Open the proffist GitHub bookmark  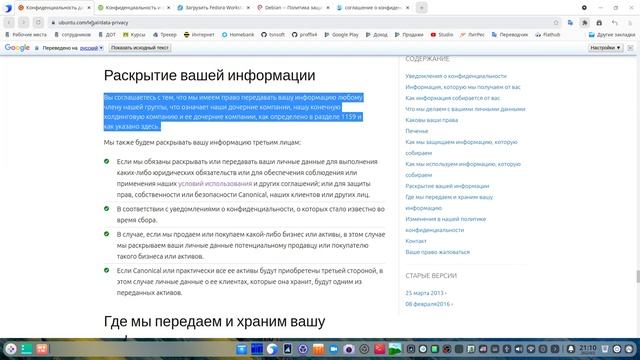tap(304, 35)
